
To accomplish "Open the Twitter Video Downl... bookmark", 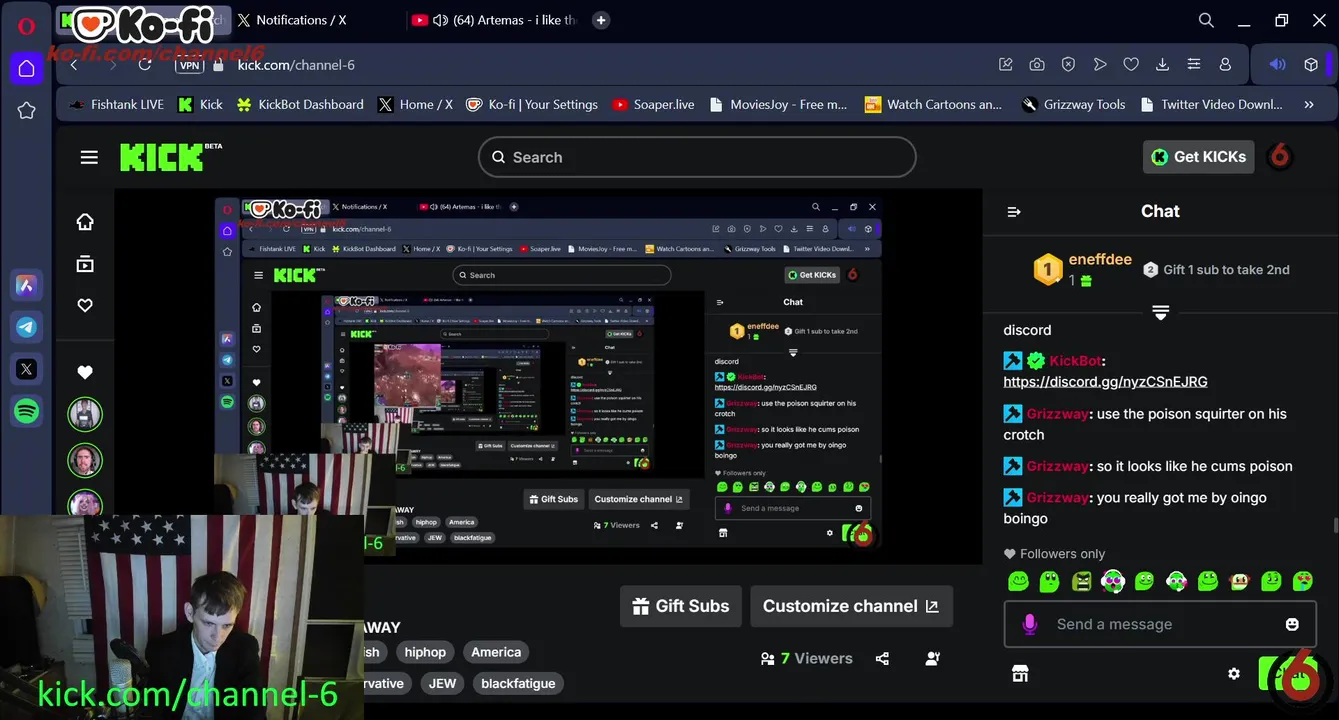I will pyautogui.click(x=1210, y=104).
